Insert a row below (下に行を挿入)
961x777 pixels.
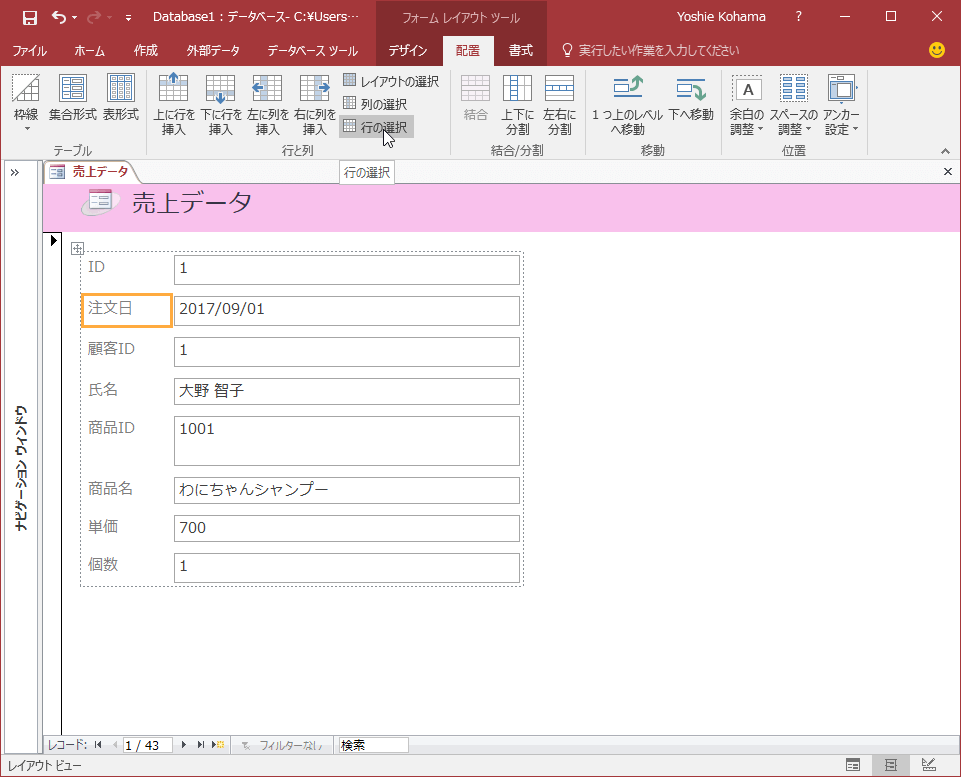coord(221,104)
